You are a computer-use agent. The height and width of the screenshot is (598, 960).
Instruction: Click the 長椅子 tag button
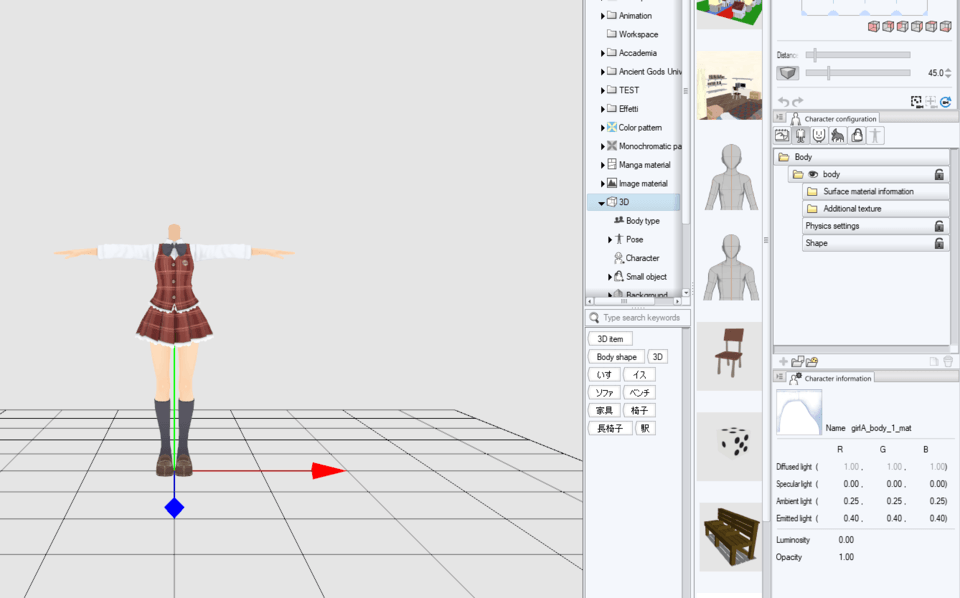[x=610, y=428]
